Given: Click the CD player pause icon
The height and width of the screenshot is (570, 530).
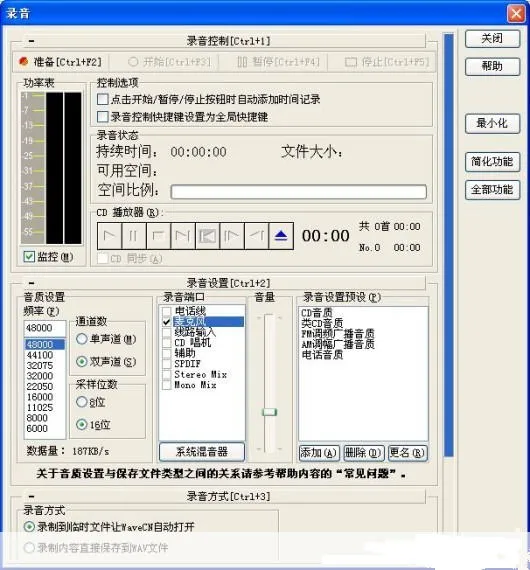Looking at the screenshot, I should click(x=134, y=236).
